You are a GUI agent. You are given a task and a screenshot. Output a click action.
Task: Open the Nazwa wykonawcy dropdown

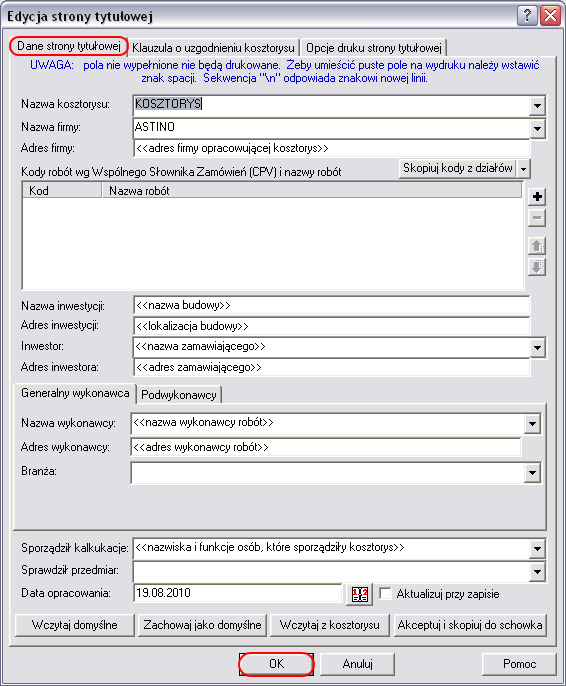click(x=532, y=424)
